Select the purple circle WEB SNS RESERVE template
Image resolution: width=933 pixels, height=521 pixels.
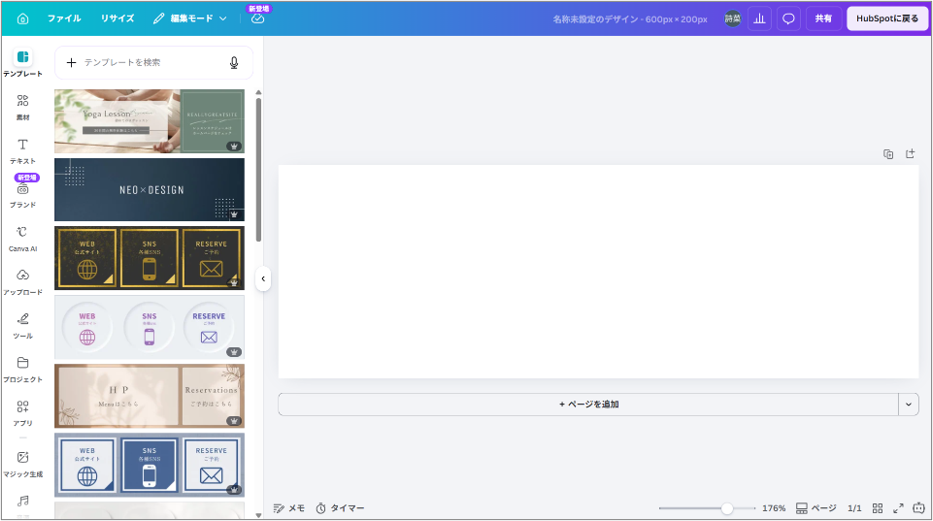pos(149,327)
